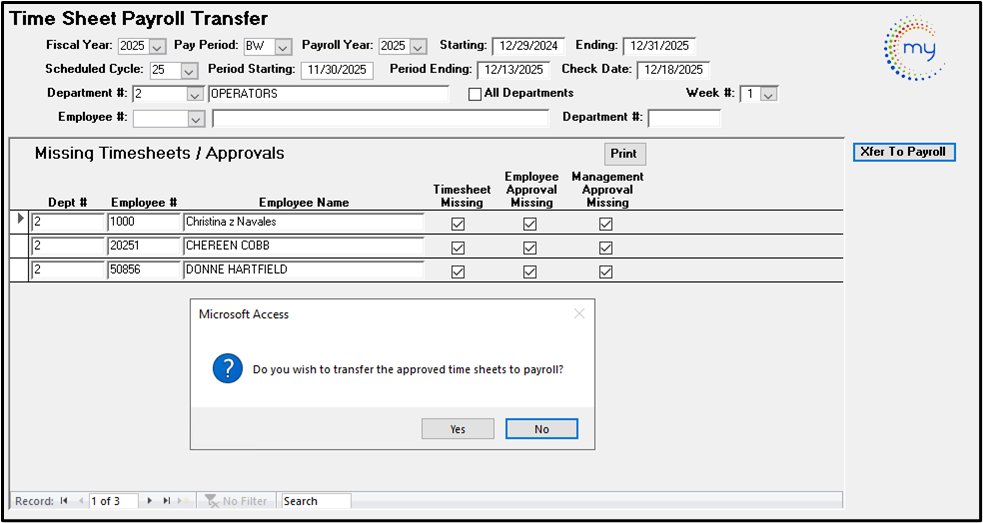Select the Christina z Navales row selector
Image resolution: width=983 pixels, height=523 pixels.
(x=22, y=220)
